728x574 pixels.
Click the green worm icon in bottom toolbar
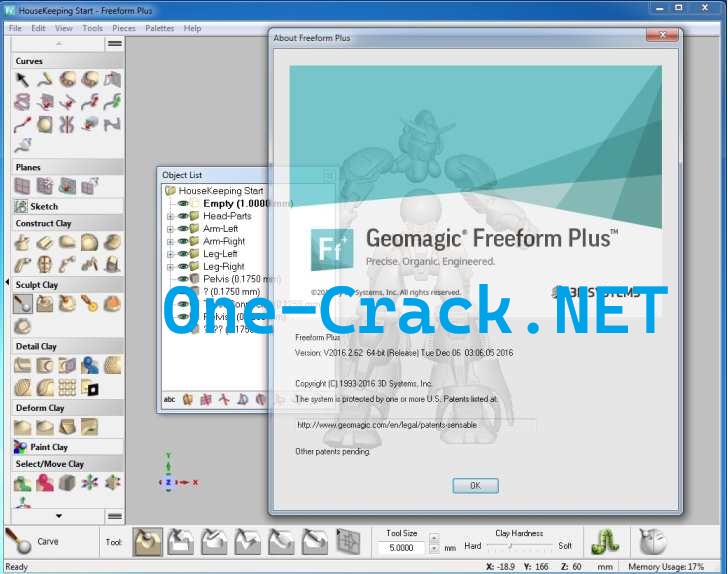pyautogui.click(x=602, y=542)
